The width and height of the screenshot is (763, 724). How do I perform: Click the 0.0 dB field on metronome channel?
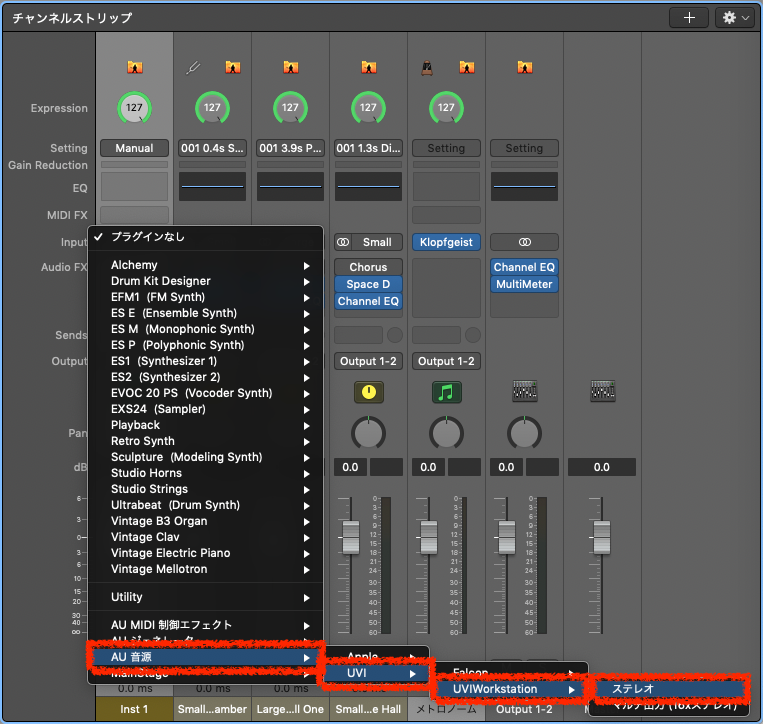[428, 467]
